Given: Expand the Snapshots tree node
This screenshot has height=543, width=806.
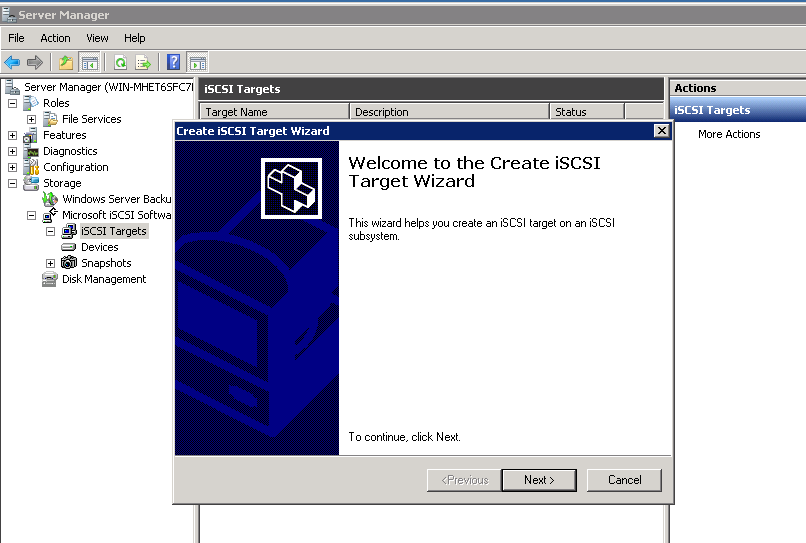Looking at the screenshot, I should tap(51, 263).
